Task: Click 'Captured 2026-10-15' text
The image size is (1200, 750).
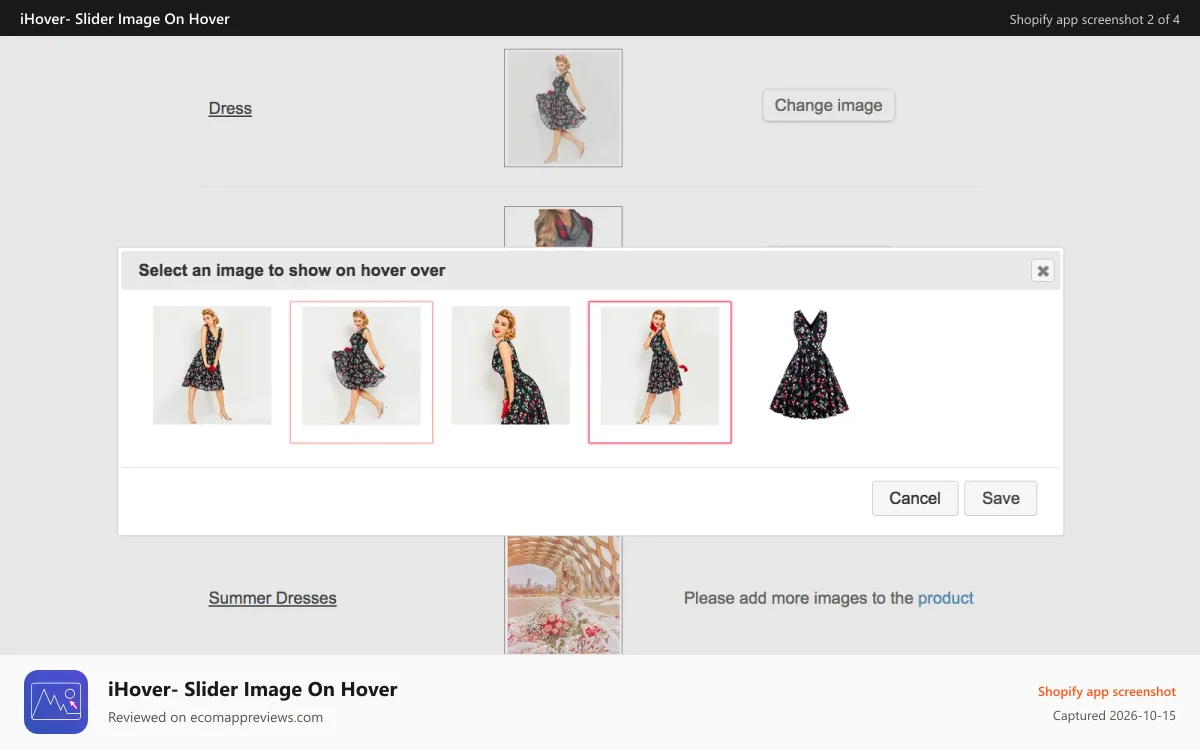Action: [1114, 716]
